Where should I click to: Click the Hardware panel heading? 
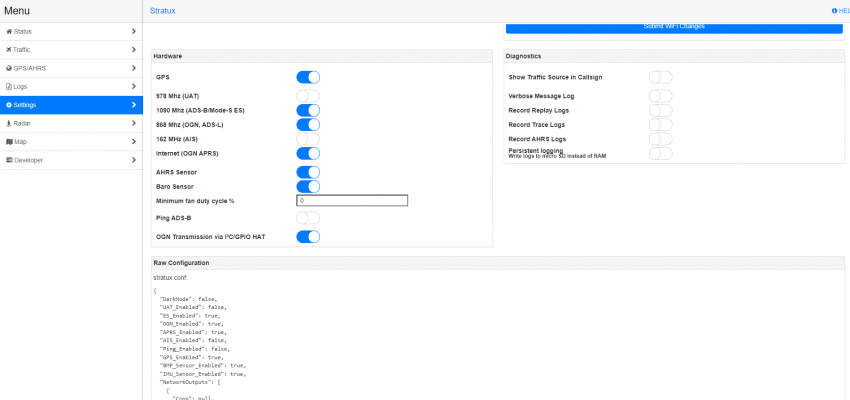(168, 56)
